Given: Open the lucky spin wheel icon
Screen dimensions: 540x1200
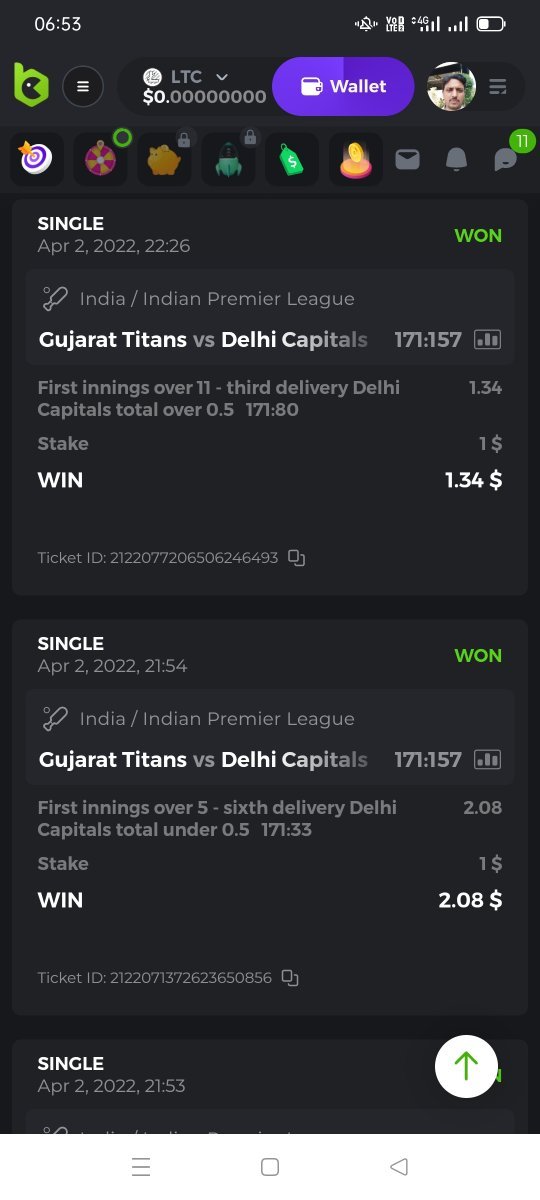Looking at the screenshot, I should coord(100,159).
